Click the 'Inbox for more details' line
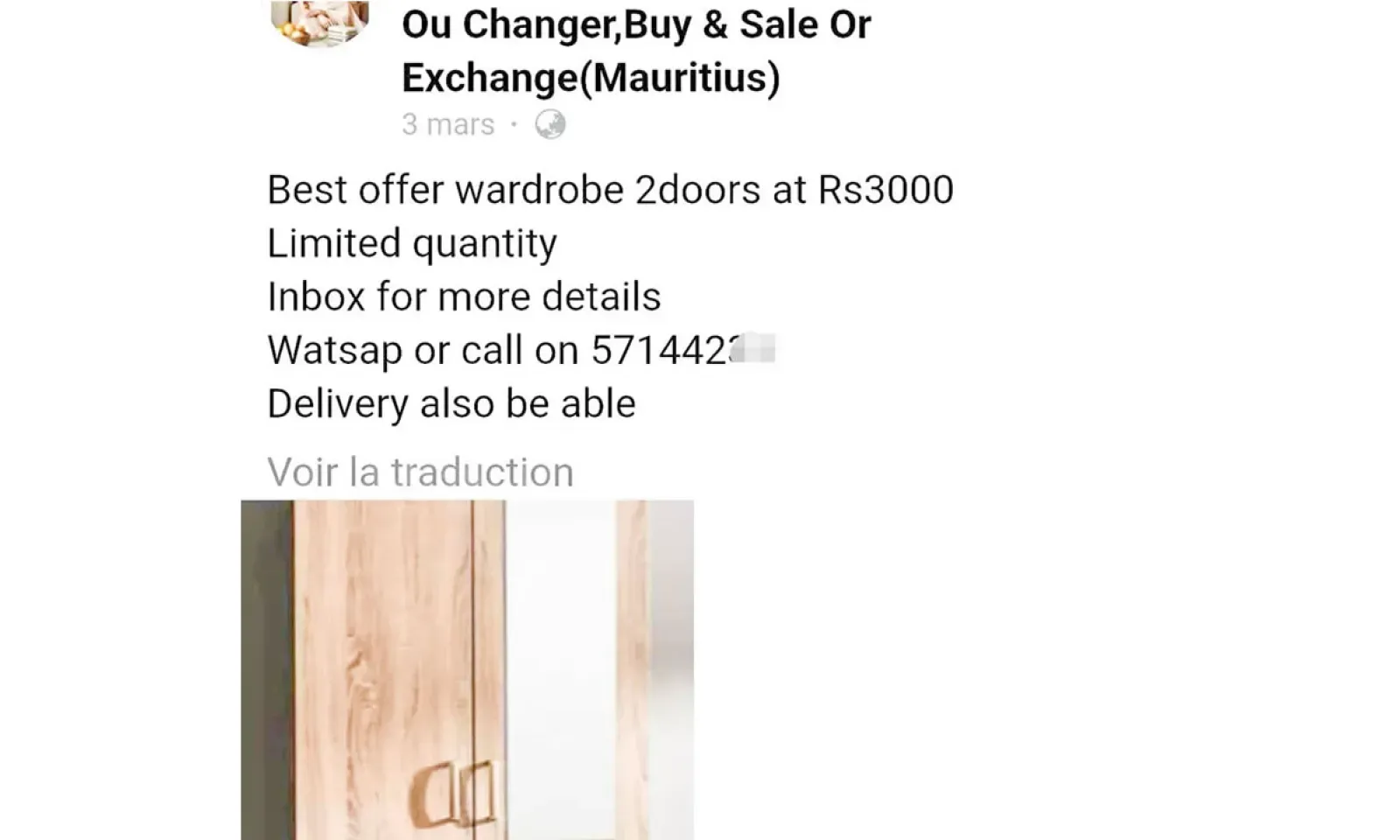Screen dimensions: 1400x840 click(464, 297)
